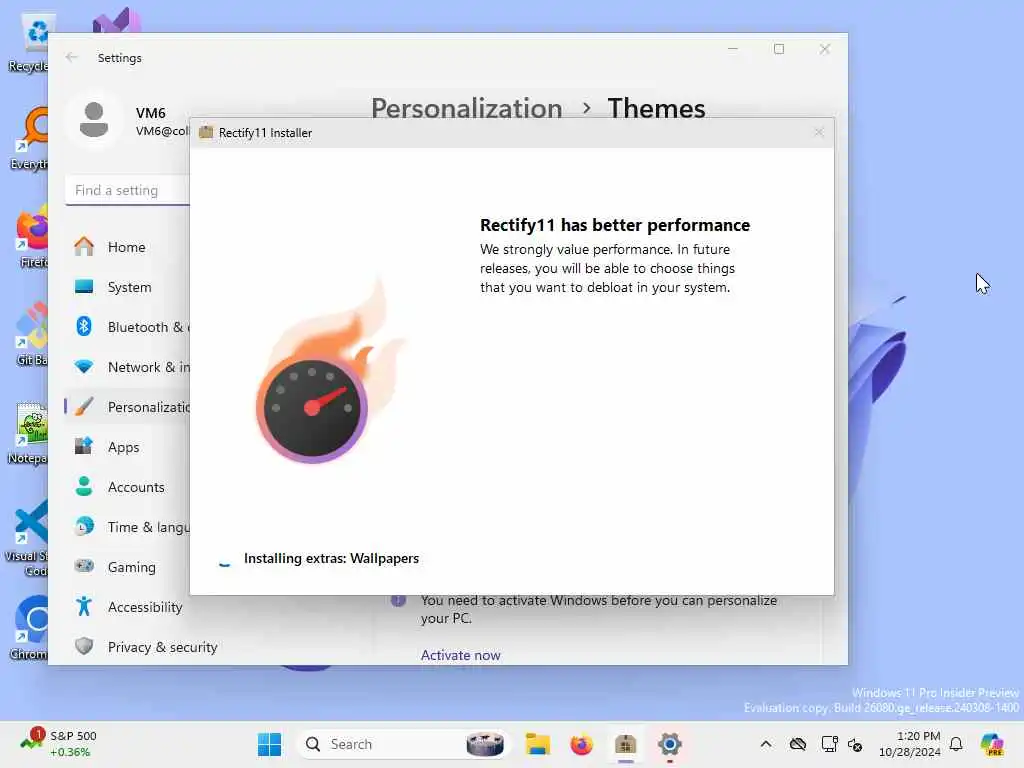Click the VM6 user avatar
The image size is (1024, 768).
(94, 120)
